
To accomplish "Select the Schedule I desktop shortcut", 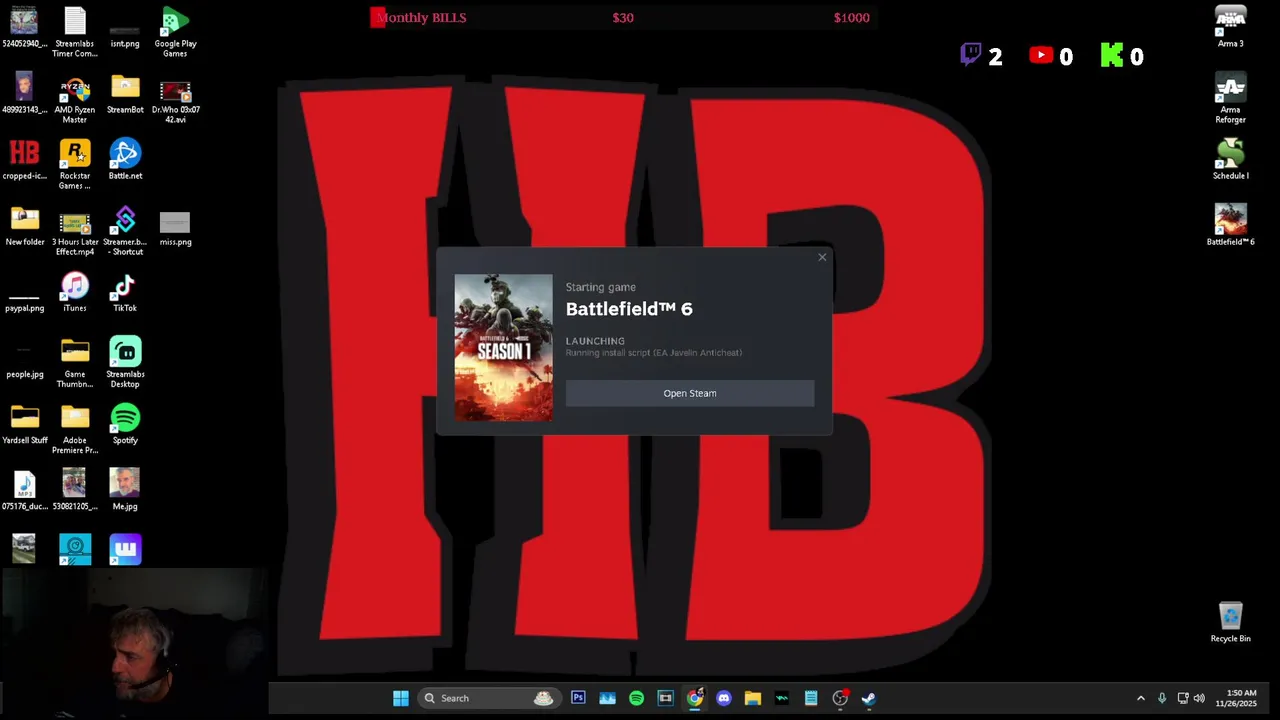I will click(1231, 160).
